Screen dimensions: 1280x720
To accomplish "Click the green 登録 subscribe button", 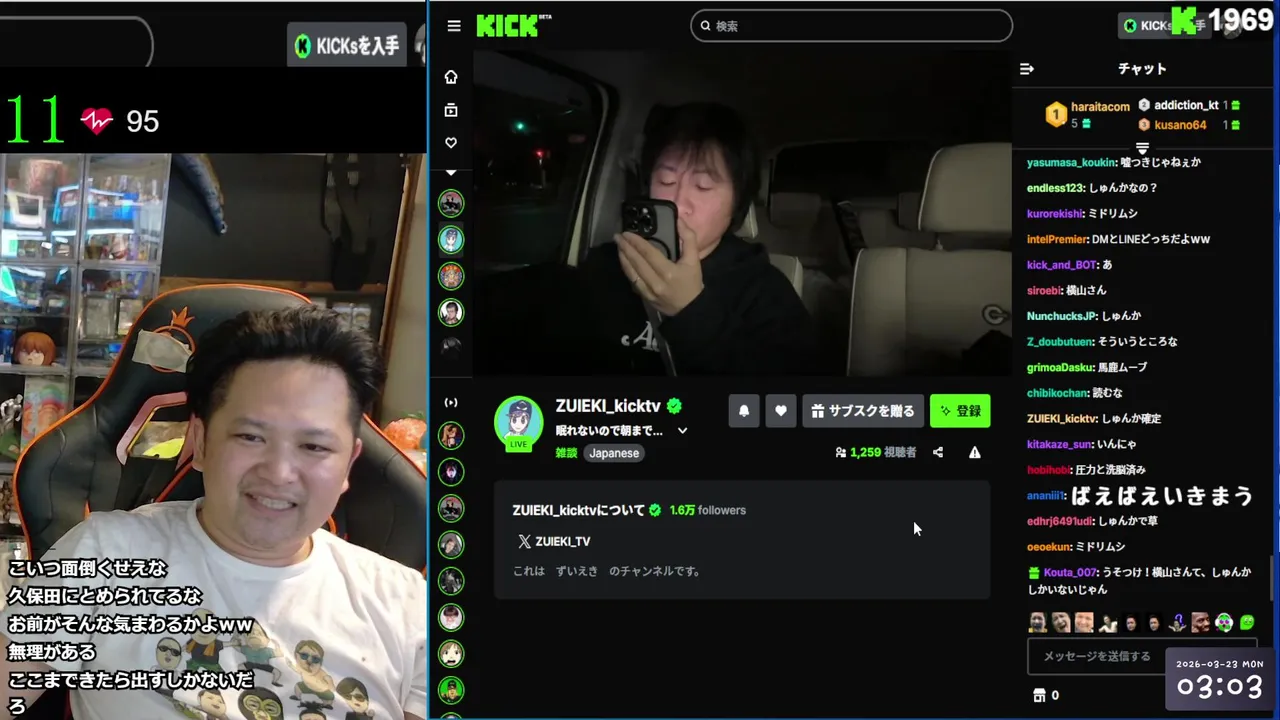I will (x=960, y=411).
